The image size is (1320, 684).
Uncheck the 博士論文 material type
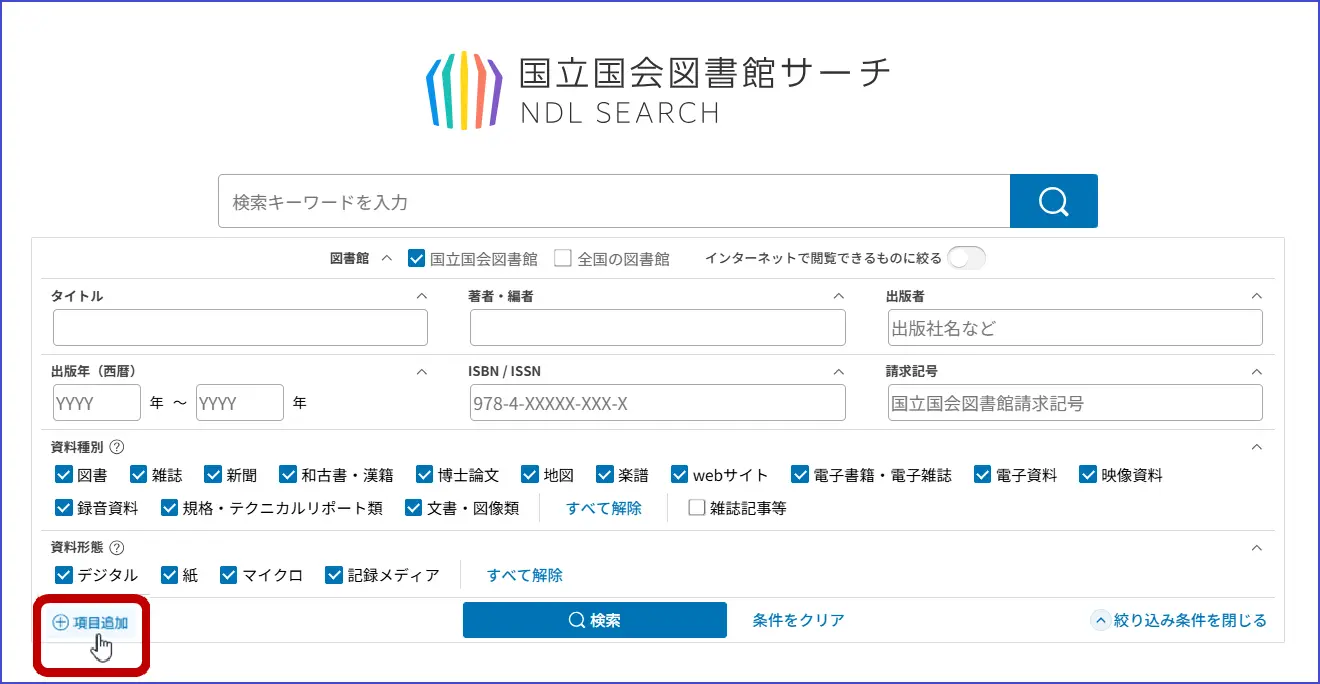[x=425, y=475]
